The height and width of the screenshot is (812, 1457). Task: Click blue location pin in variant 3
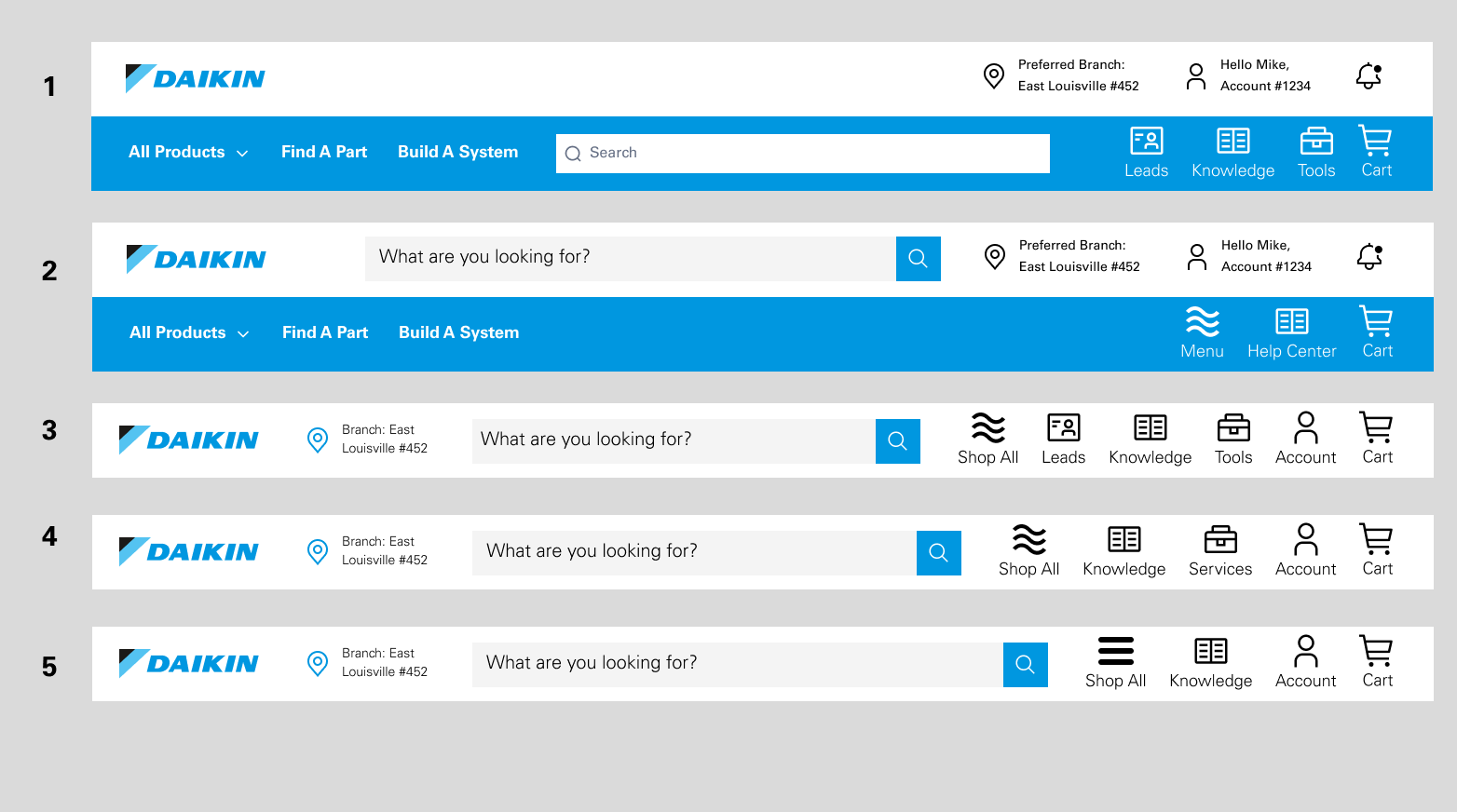pyautogui.click(x=318, y=440)
